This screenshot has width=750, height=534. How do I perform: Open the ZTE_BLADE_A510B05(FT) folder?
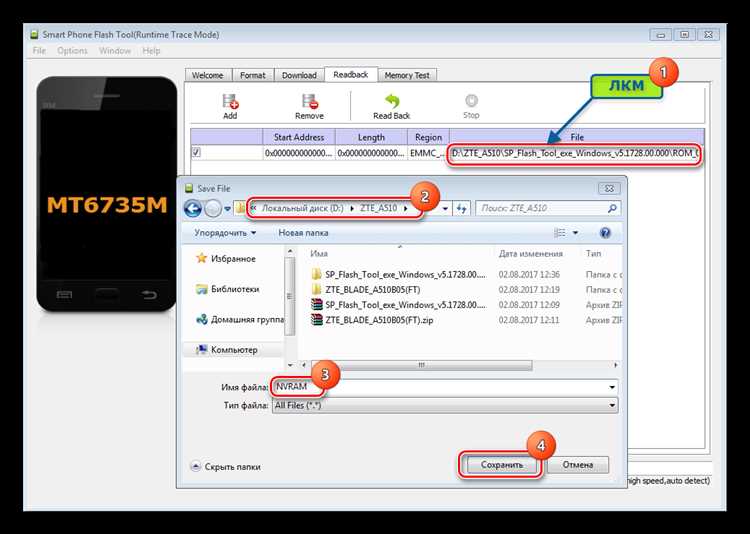366,289
